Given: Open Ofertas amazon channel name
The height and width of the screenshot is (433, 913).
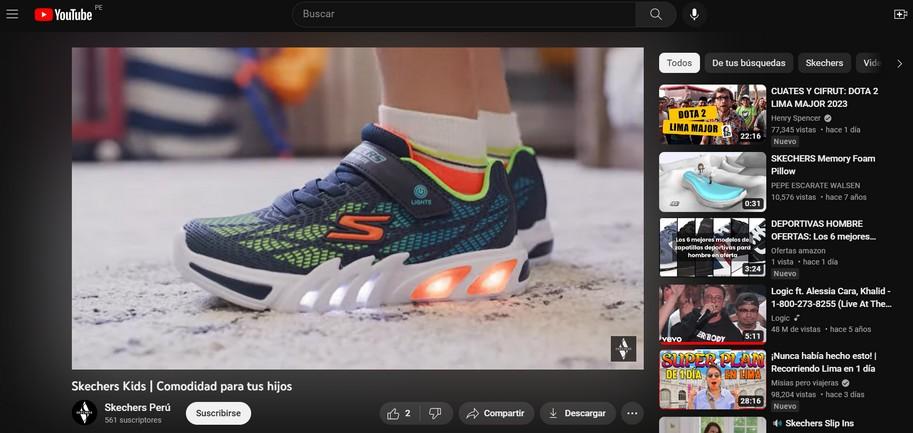Looking at the screenshot, I should tap(798, 250).
